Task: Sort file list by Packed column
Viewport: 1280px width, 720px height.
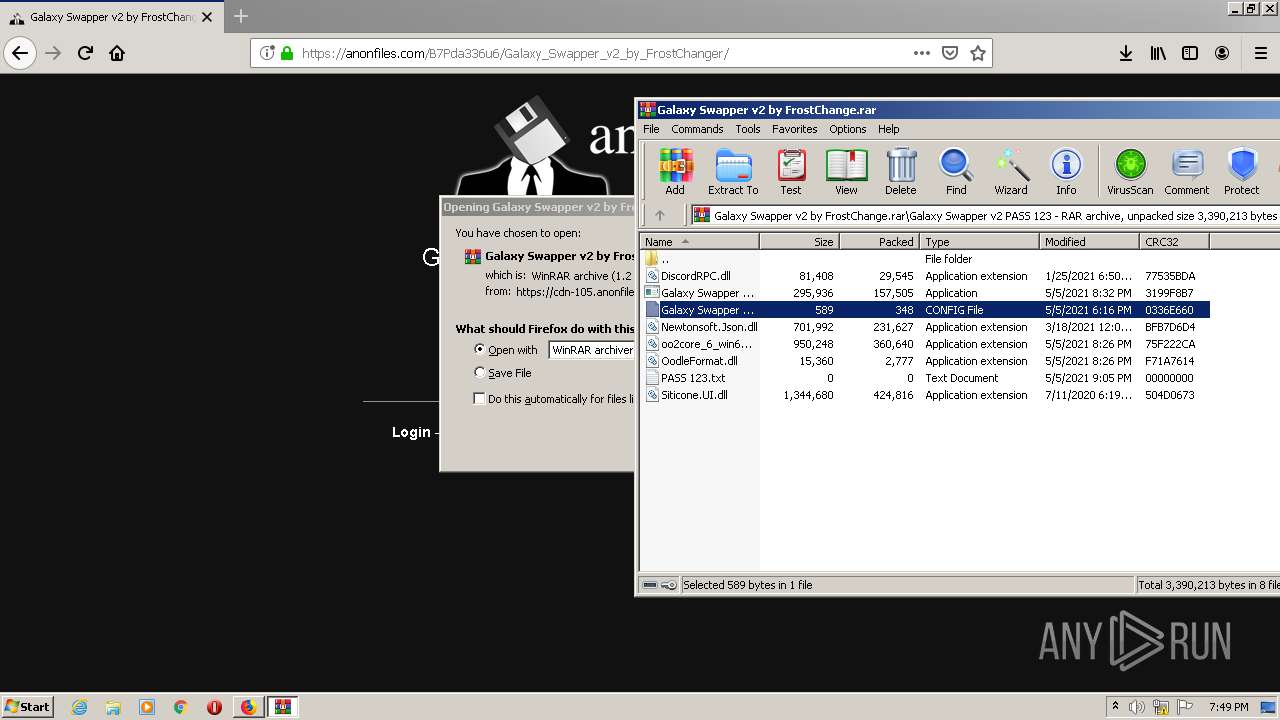Action: [879, 241]
